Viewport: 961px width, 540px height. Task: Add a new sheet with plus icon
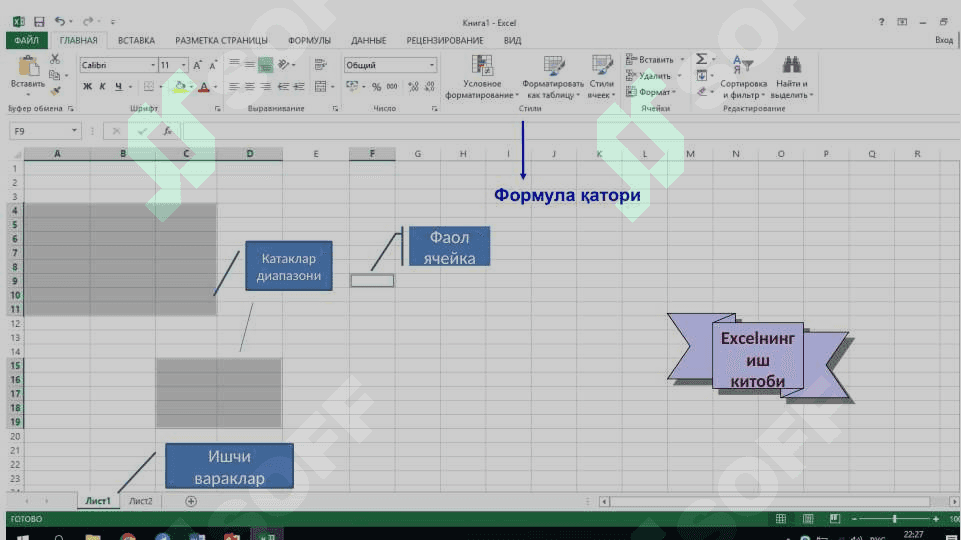pos(191,501)
